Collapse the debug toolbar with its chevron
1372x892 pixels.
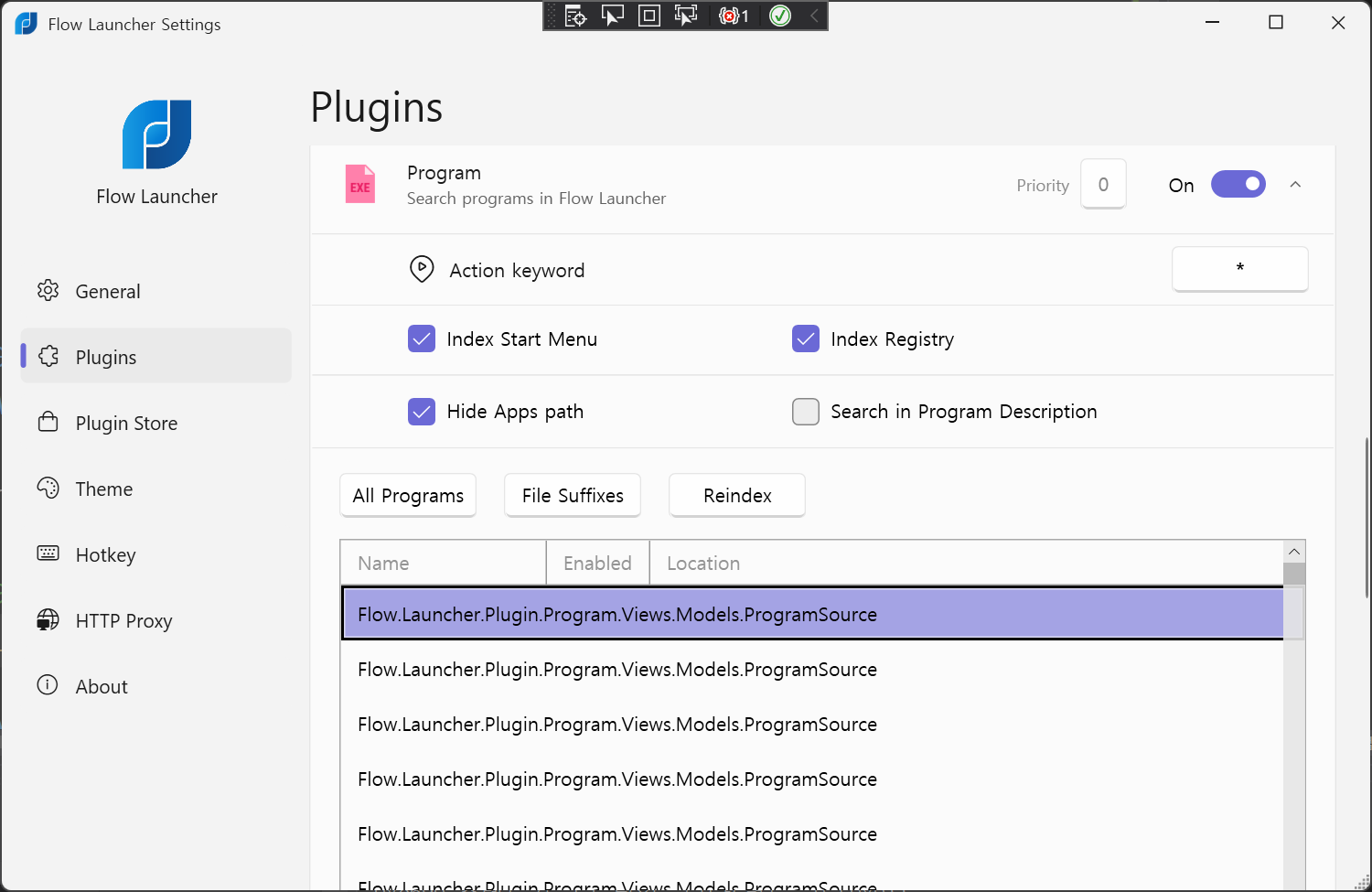(x=813, y=16)
